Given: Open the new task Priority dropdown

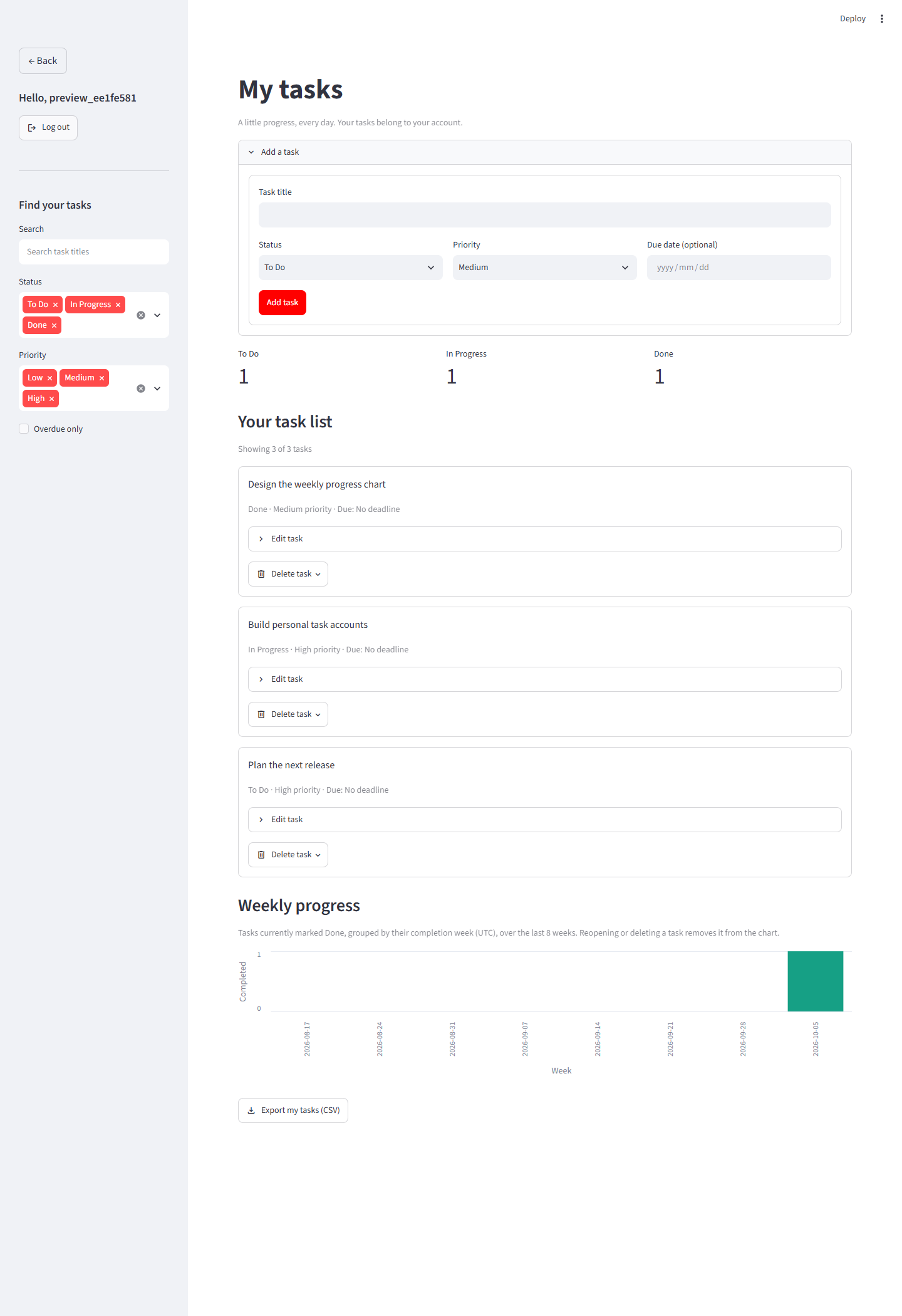Looking at the screenshot, I should 544,268.
